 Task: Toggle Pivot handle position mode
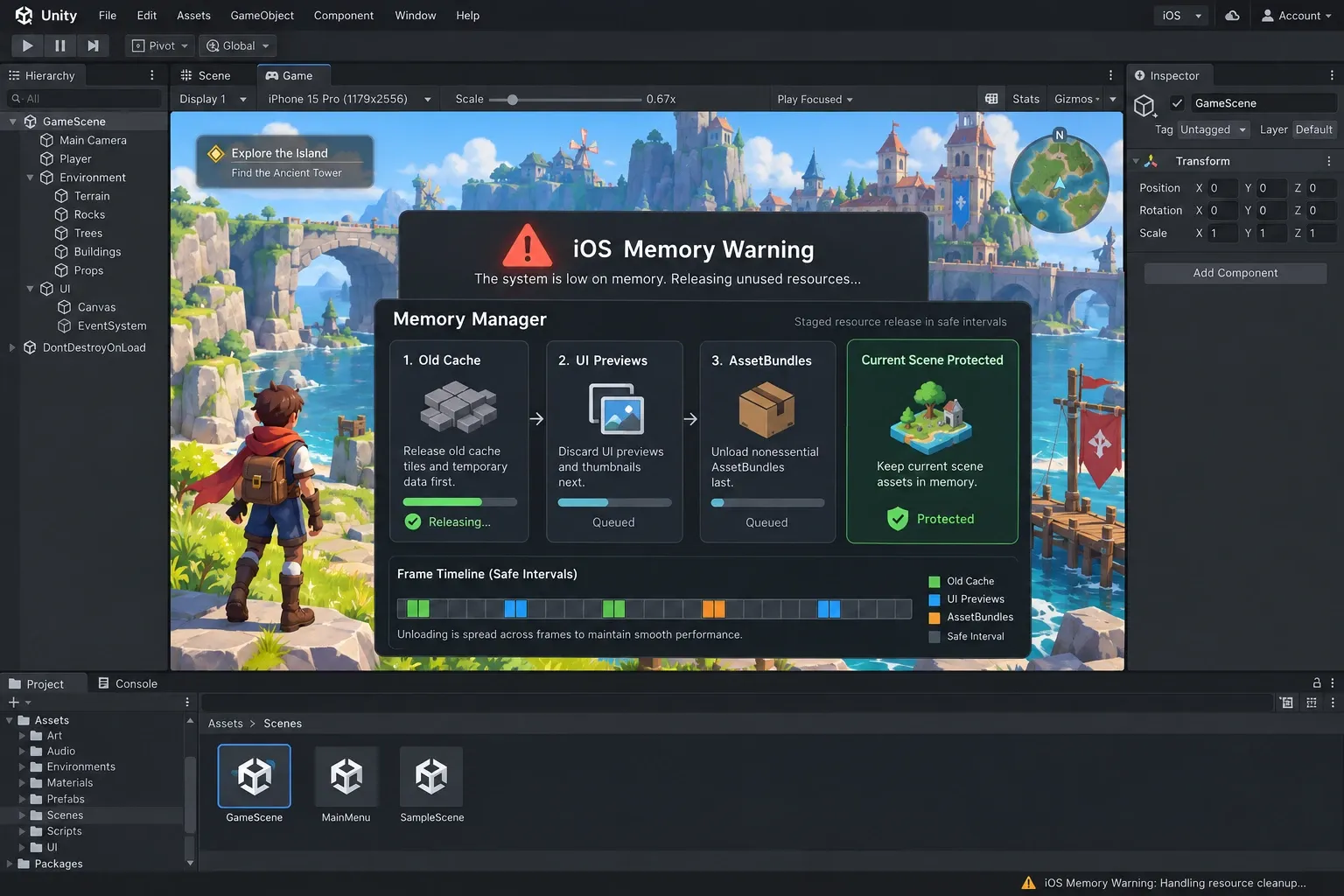click(x=160, y=45)
